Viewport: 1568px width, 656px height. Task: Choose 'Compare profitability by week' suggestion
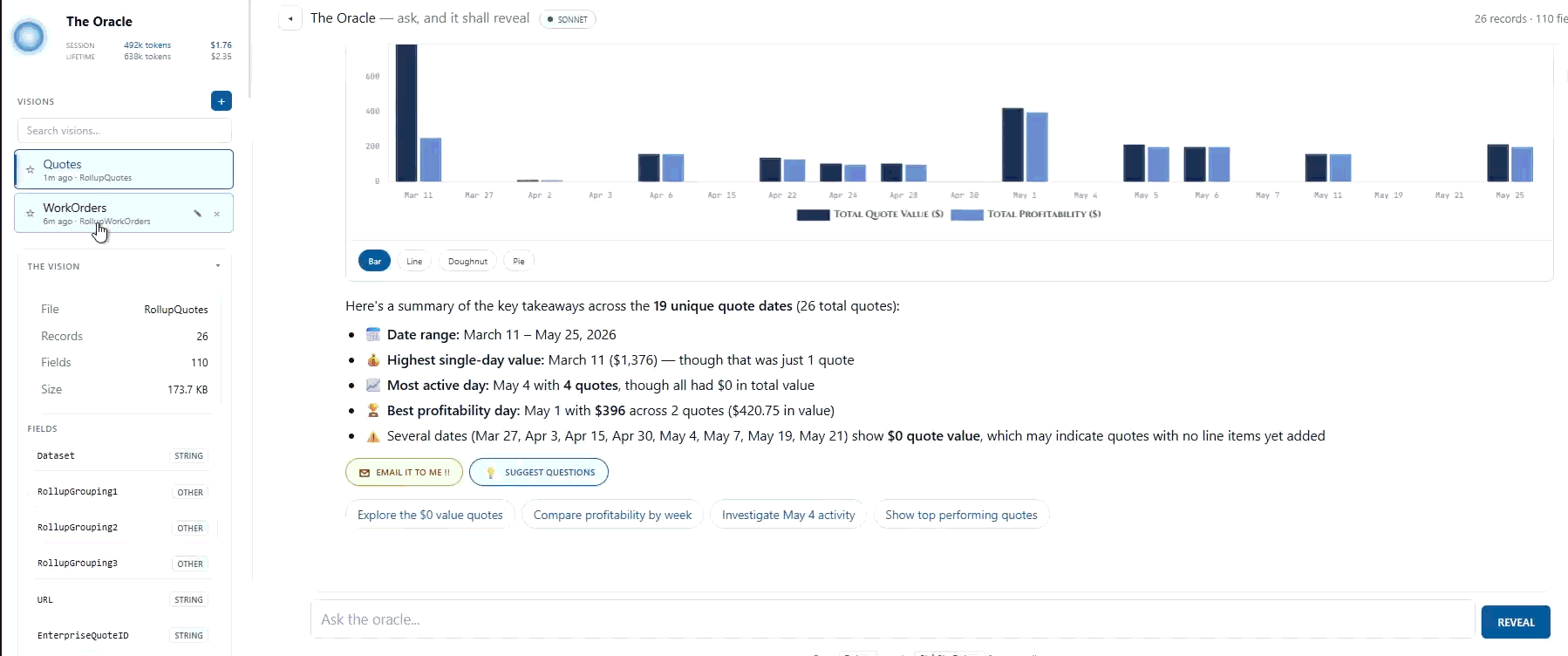(612, 515)
